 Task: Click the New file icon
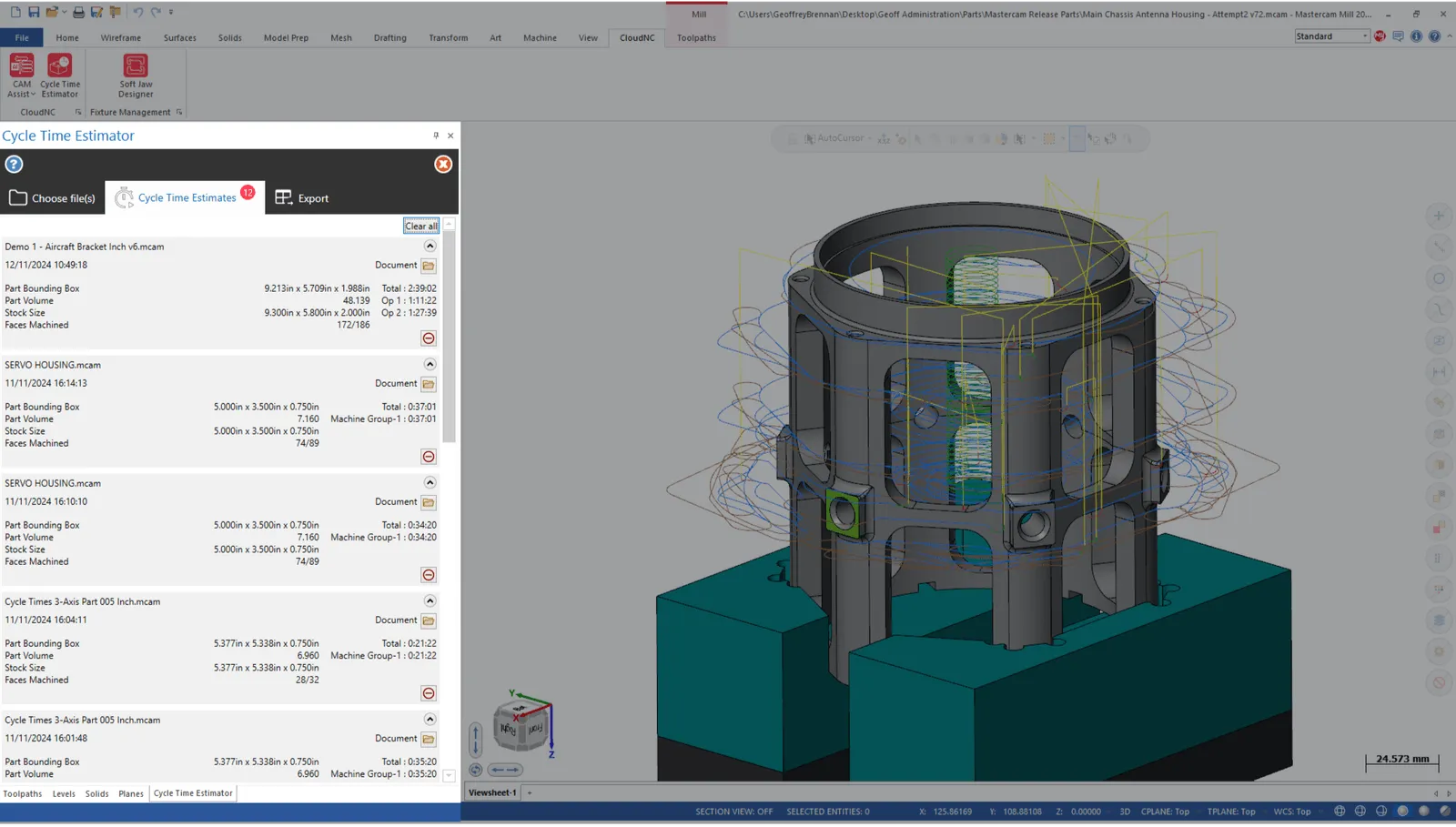(15, 12)
